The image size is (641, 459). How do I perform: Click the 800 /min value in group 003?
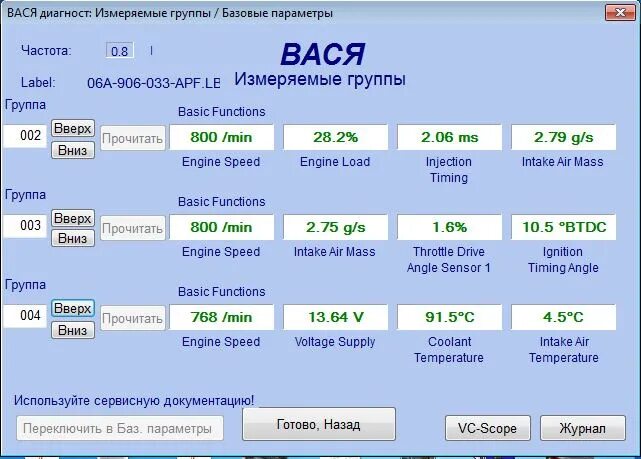222,227
